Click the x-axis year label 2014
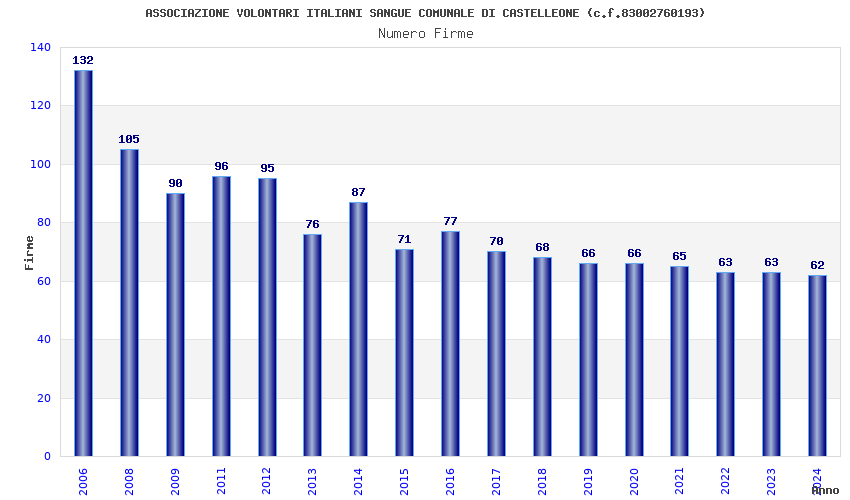Screen dimensions: 850x500 [358, 482]
